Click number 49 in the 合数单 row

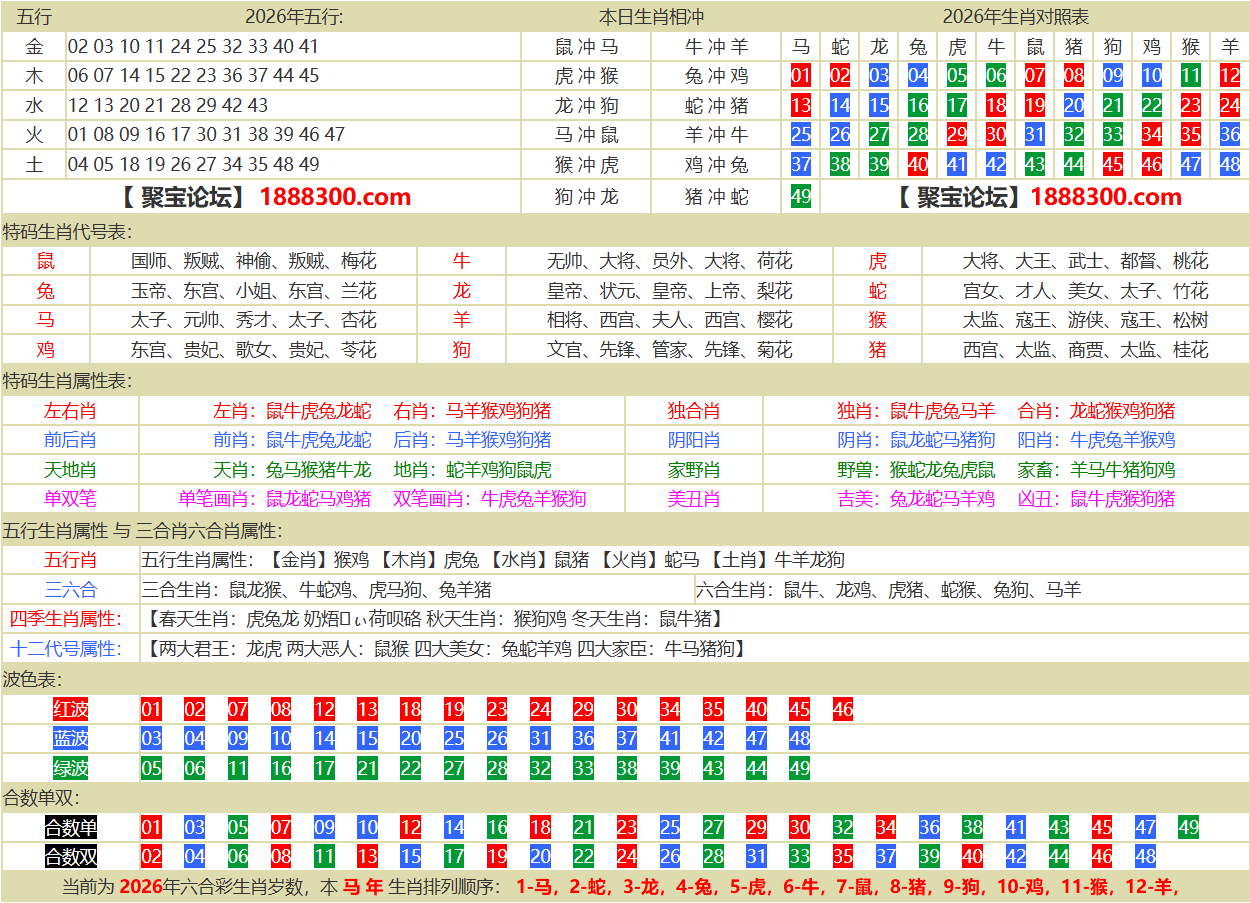(x=1189, y=828)
